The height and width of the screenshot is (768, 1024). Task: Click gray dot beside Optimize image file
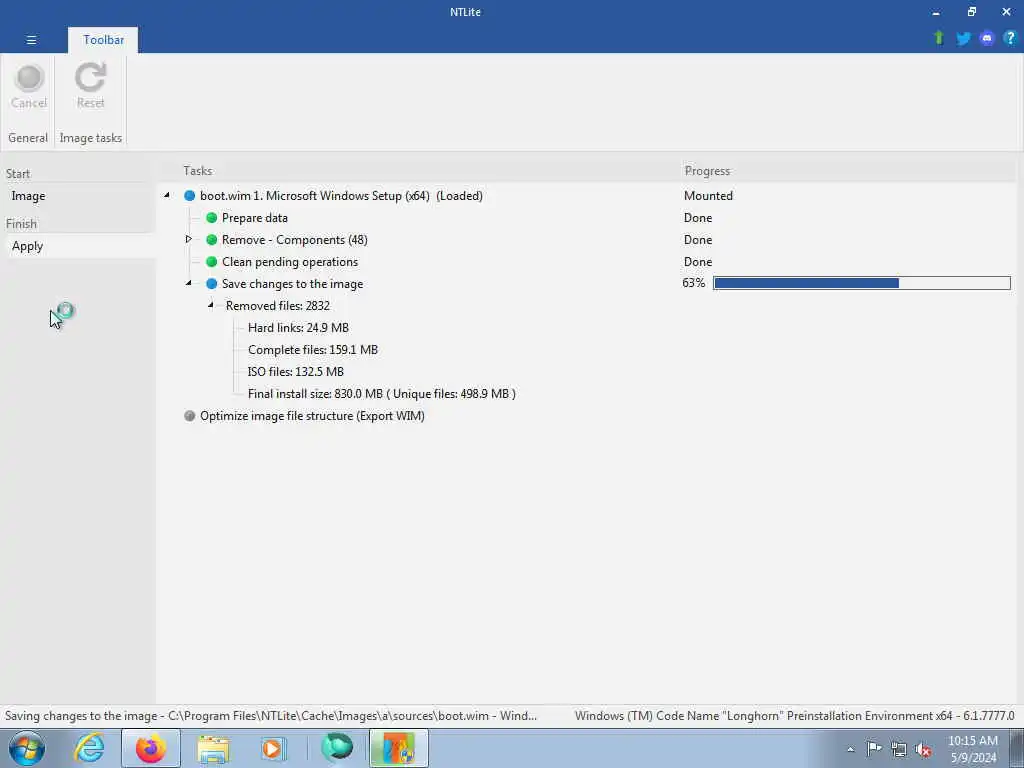pyautogui.click(x=189, y=416)
